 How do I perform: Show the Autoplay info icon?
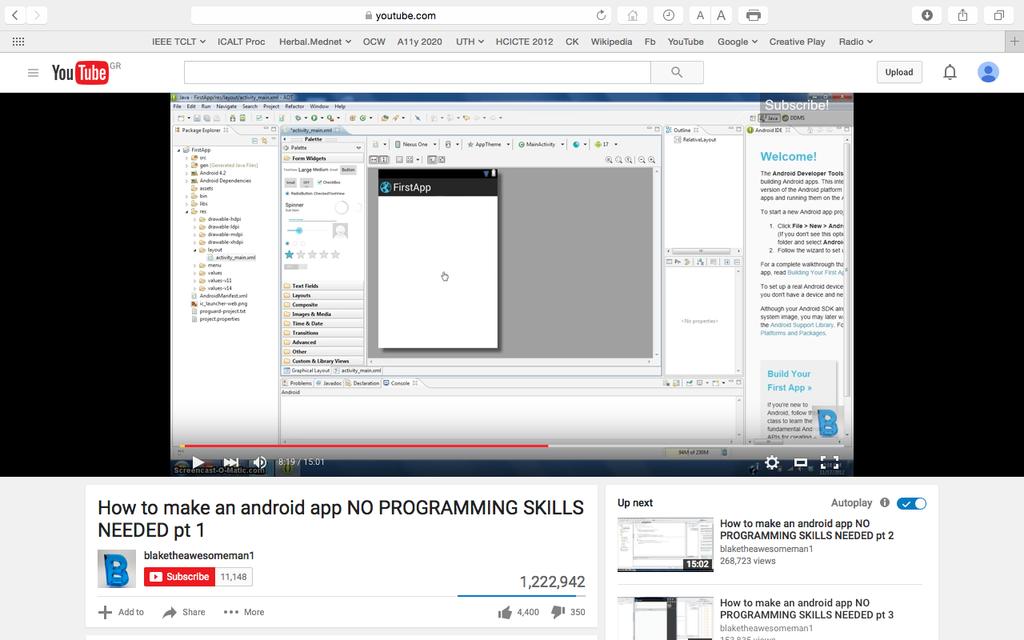884,502
